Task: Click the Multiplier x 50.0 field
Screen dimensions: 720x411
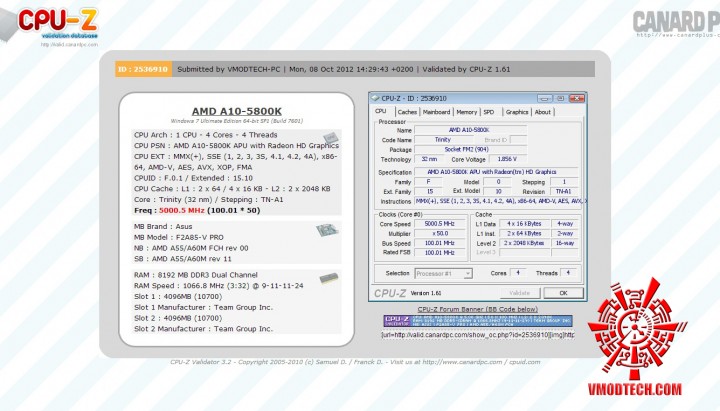Action: click(439, 233)
